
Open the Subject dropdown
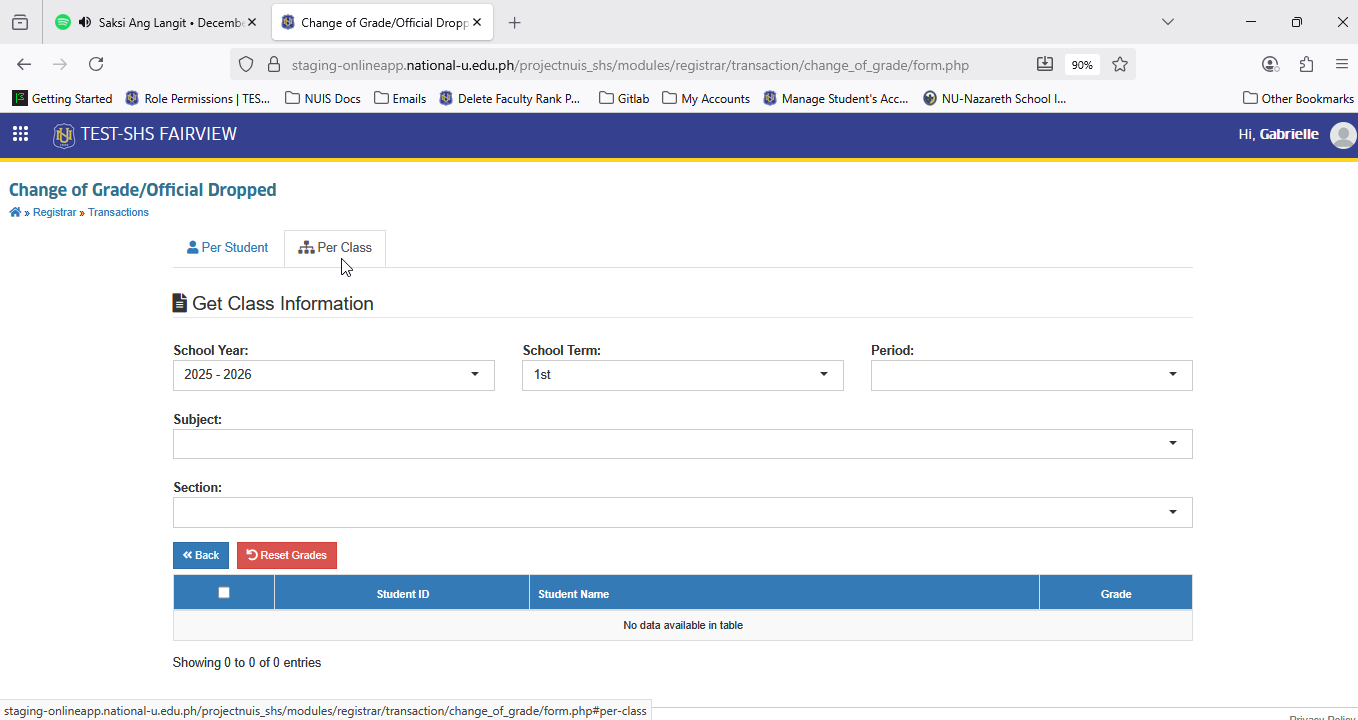(683, 444)
